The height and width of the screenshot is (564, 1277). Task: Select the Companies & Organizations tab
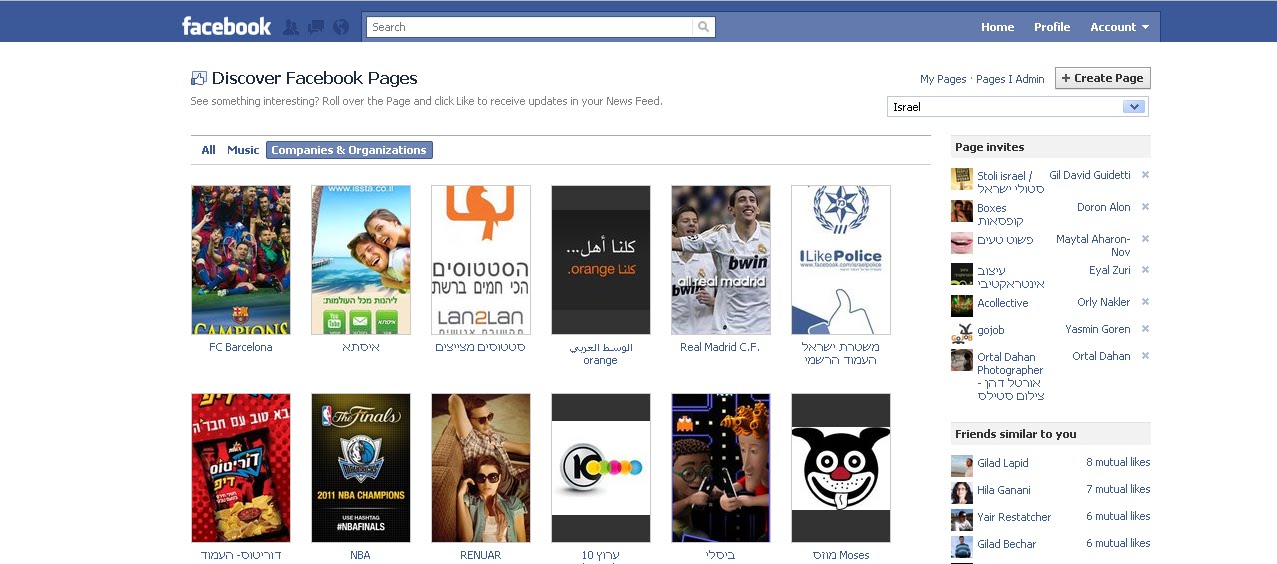click(x=349, y=150)
